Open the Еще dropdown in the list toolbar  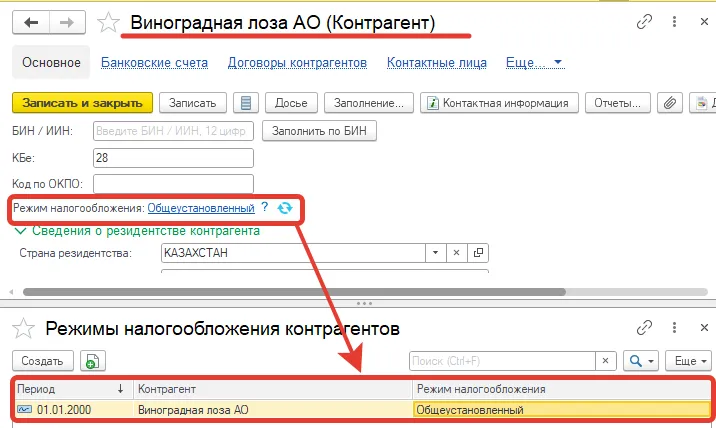pyautogui.click(x=689, y=361)
